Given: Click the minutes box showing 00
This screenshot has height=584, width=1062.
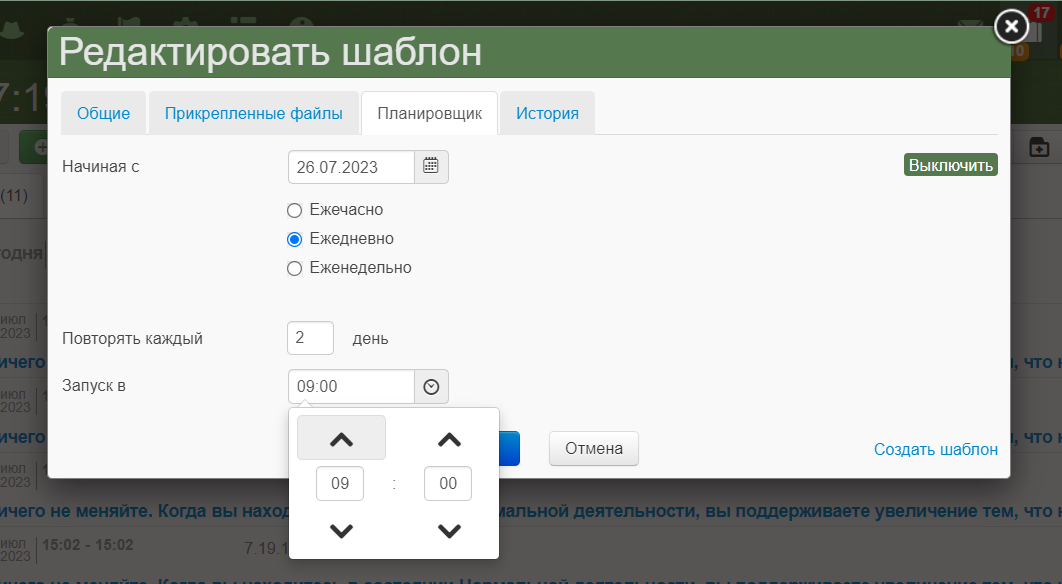Looking at the screenshot, I should click(448, 483).
